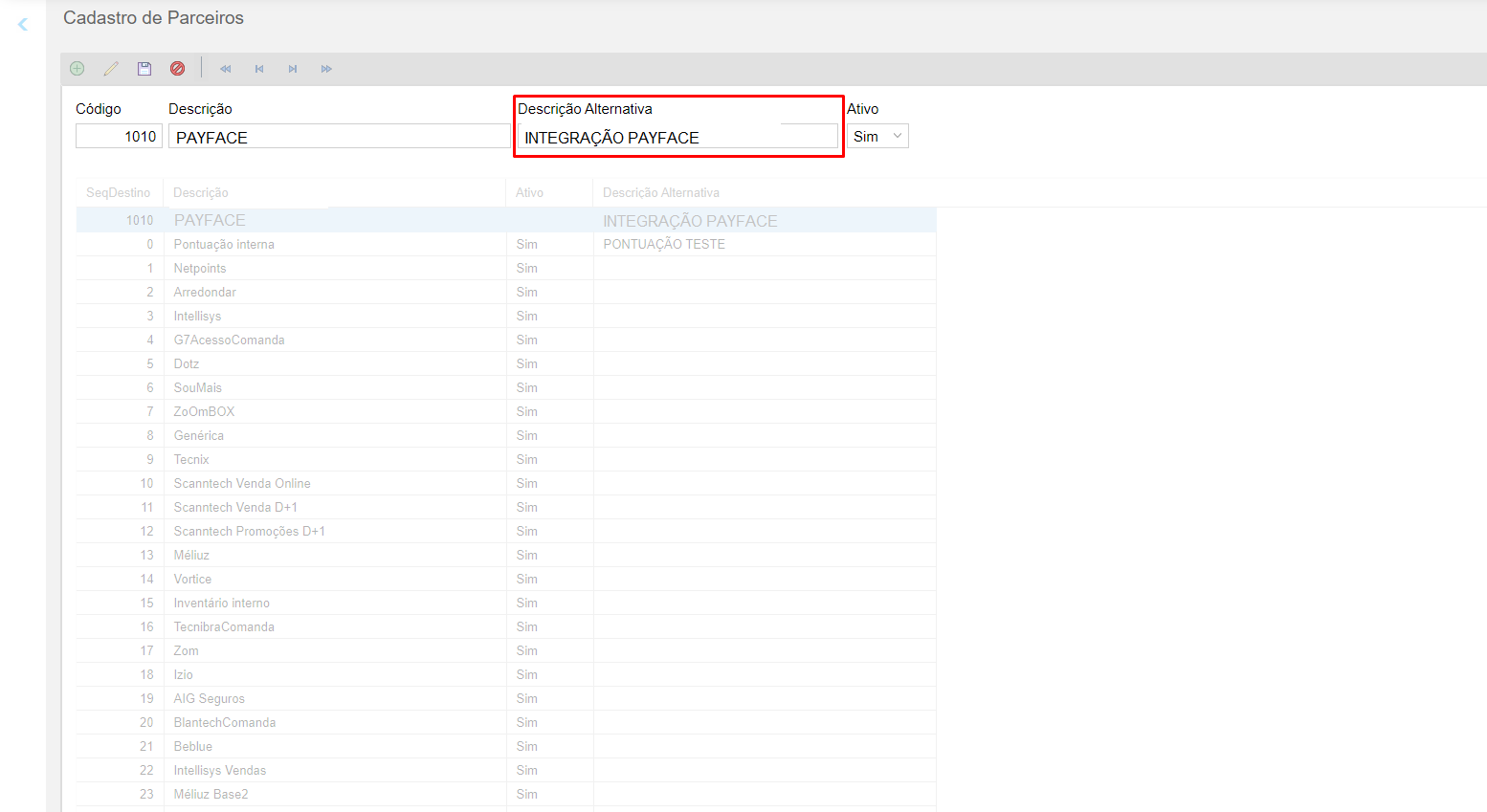Screen dimensions: 1487x812
Task: Select the Beblue row
Action: point(506,746)
